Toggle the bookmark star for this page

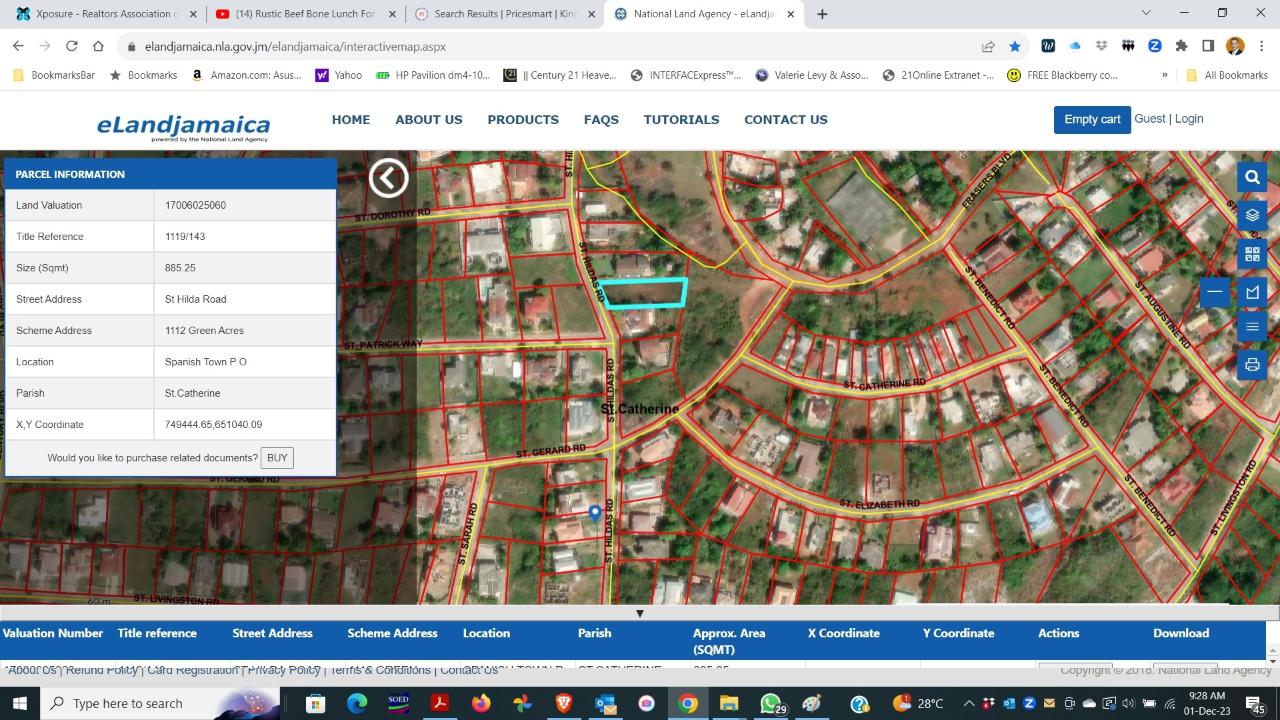pyautogui.click(x=1015, y=46)
